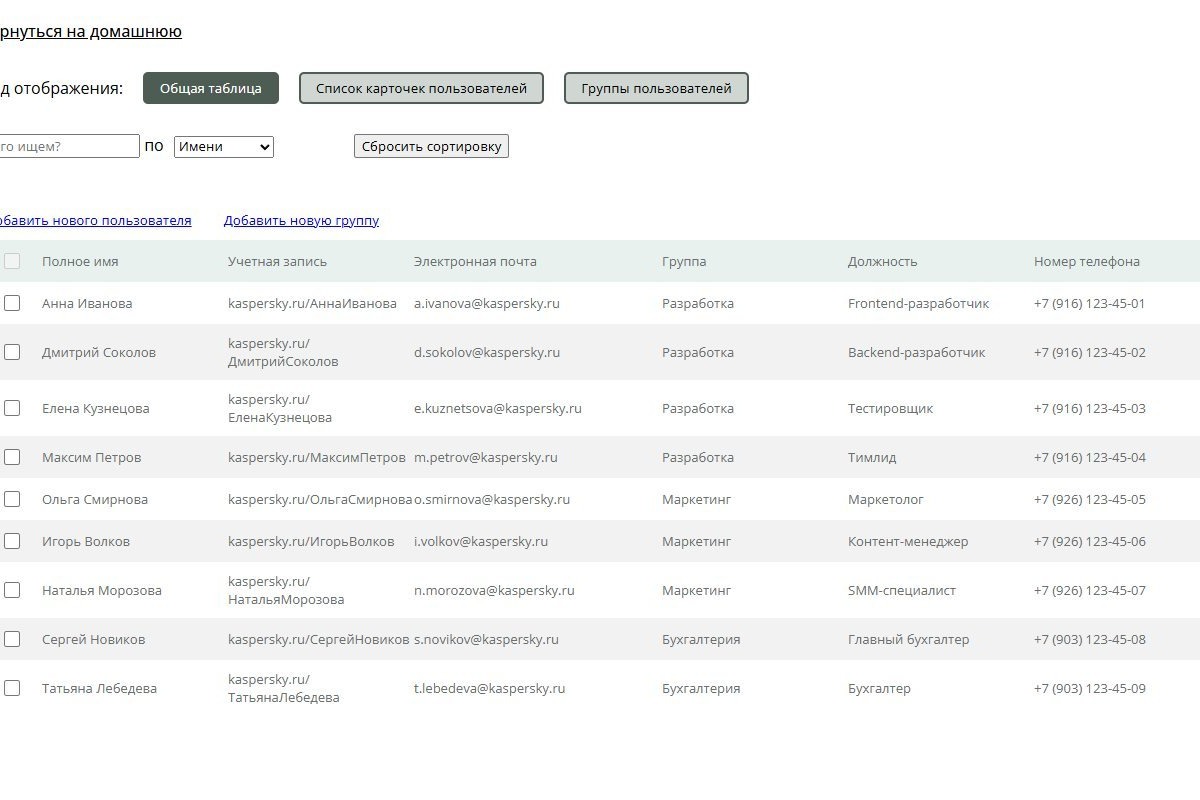1200x800 pixels.
Task: Tick the checkbox for Елена Кузнецова
Action: [12, 408]
